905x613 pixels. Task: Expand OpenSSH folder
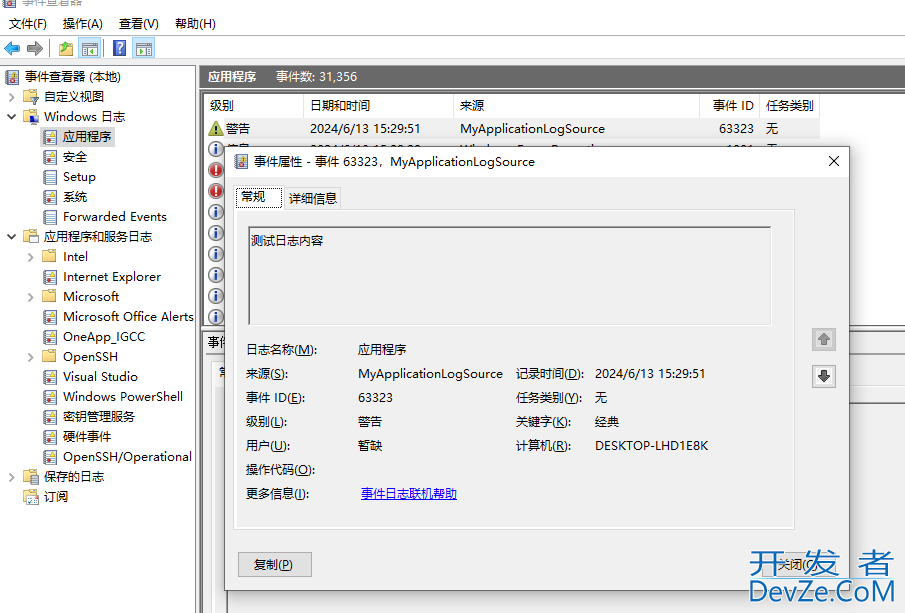click(x=31, y=357)
